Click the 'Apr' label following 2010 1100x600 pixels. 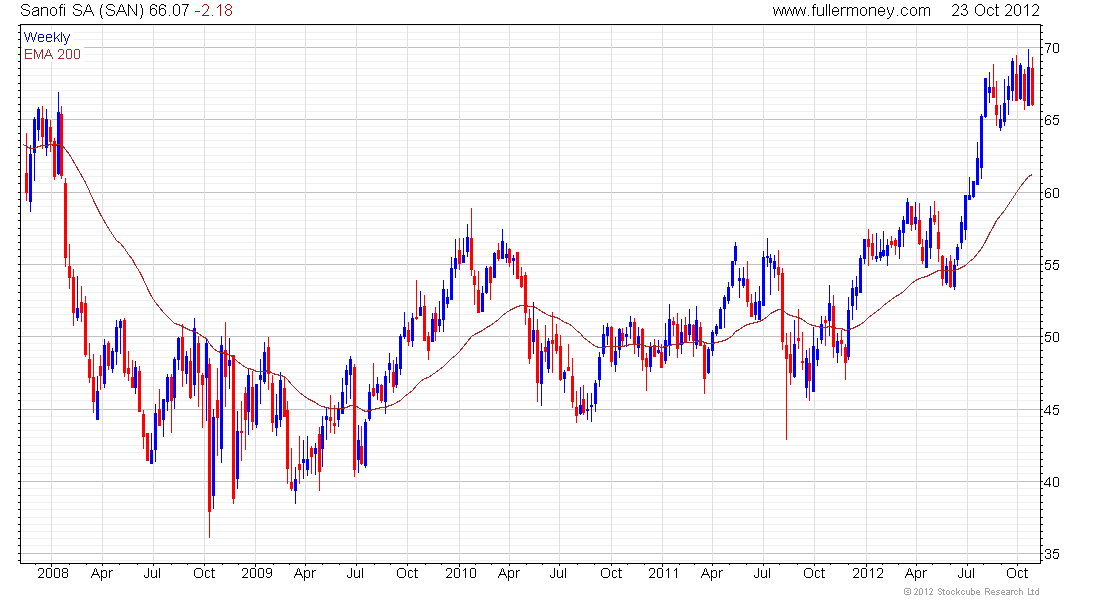[509, 574]
